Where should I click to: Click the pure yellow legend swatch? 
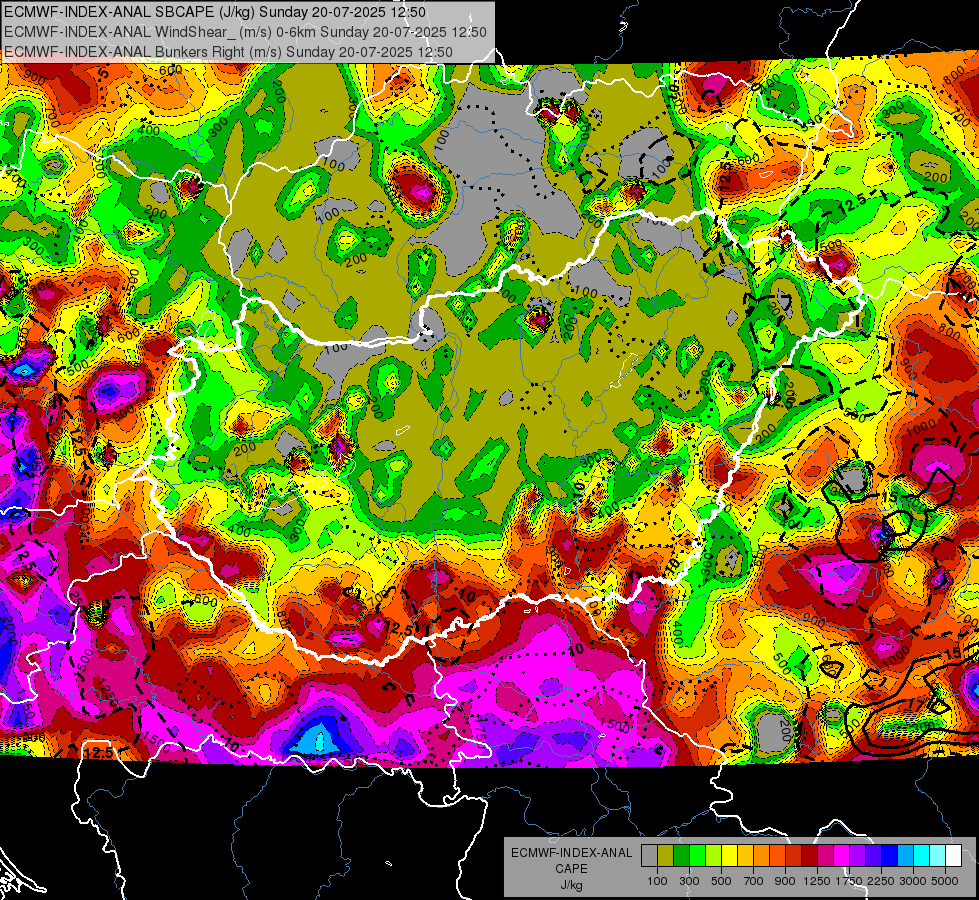729,855
